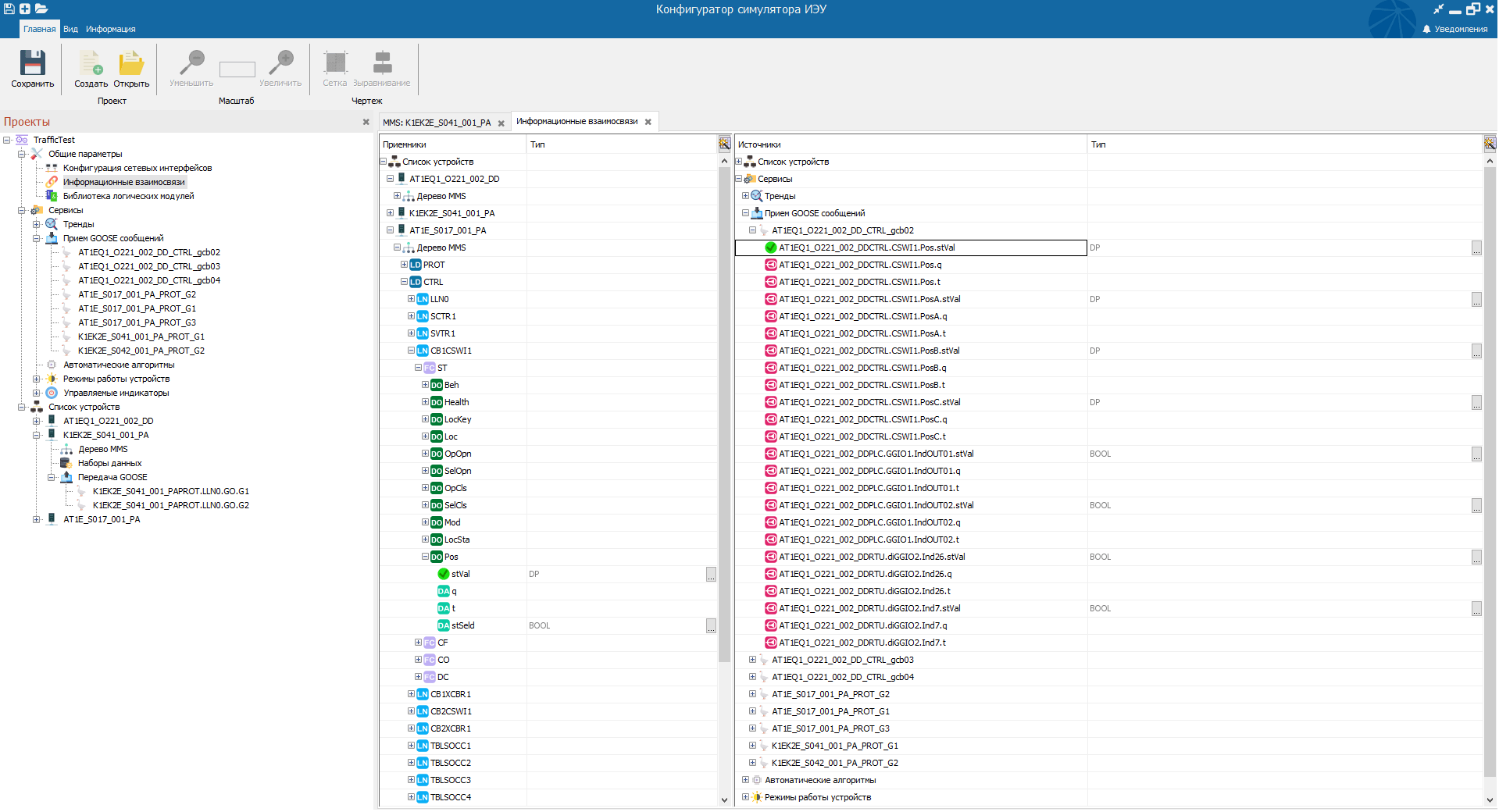Click the Сохранить save icon in ribbon

coord(33,62)
